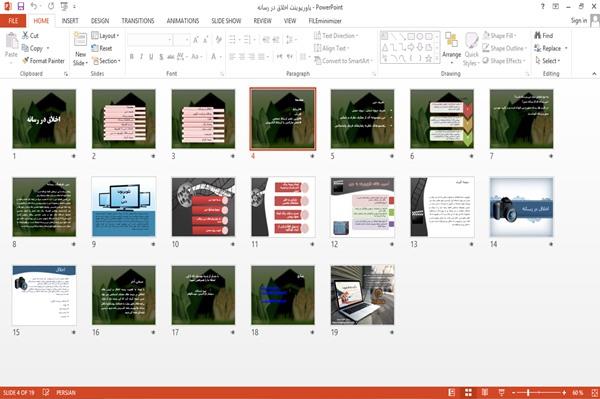This screenshot has width=600, height=399.
Task: Click the New Slide icon
Action: pos(80,40)
